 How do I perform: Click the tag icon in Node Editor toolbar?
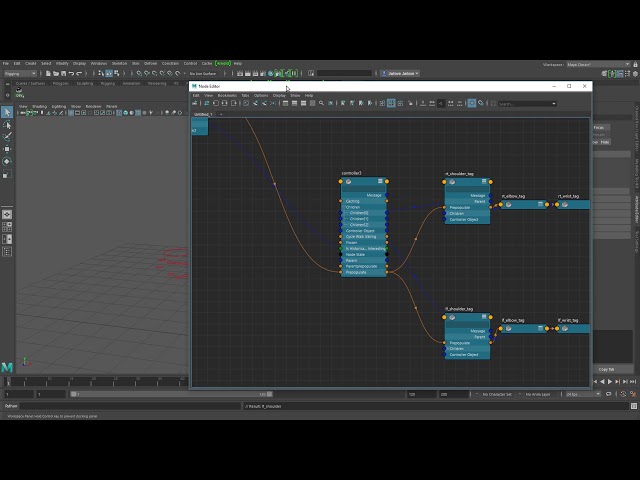(481, 103)
